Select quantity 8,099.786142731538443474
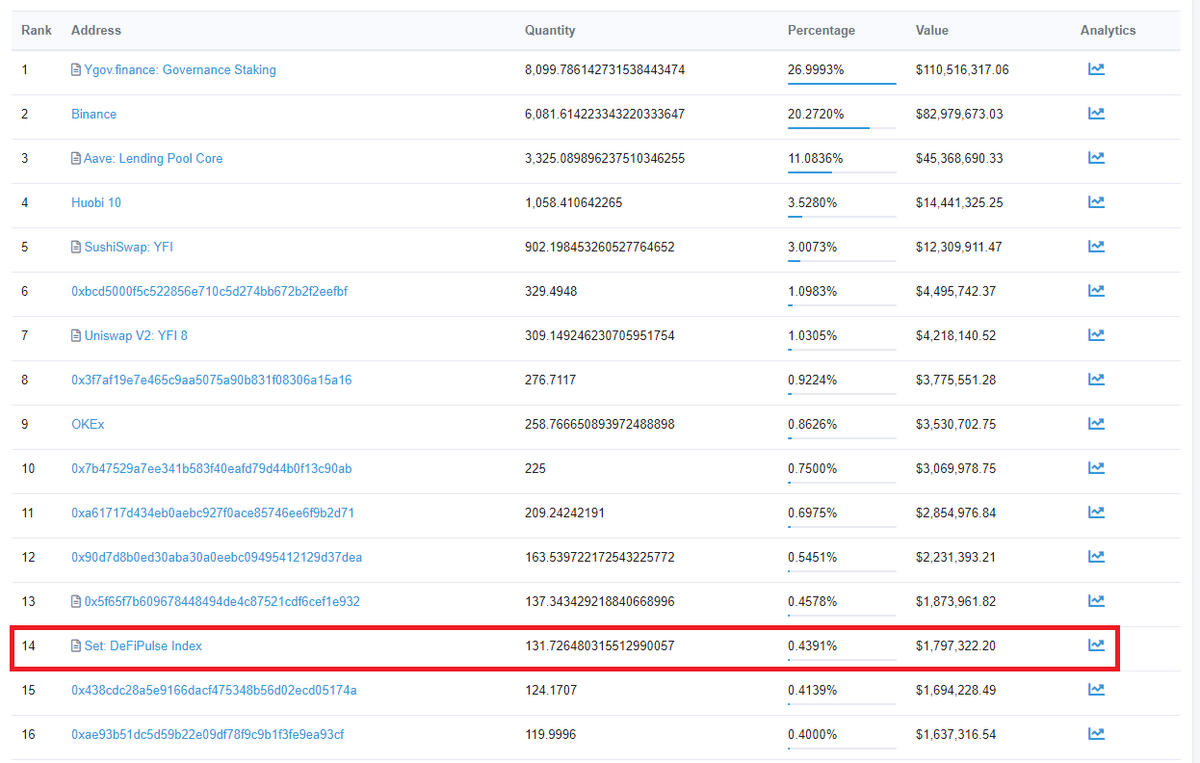This screenshot has width=1200, height=763. (x=605, y=70)
